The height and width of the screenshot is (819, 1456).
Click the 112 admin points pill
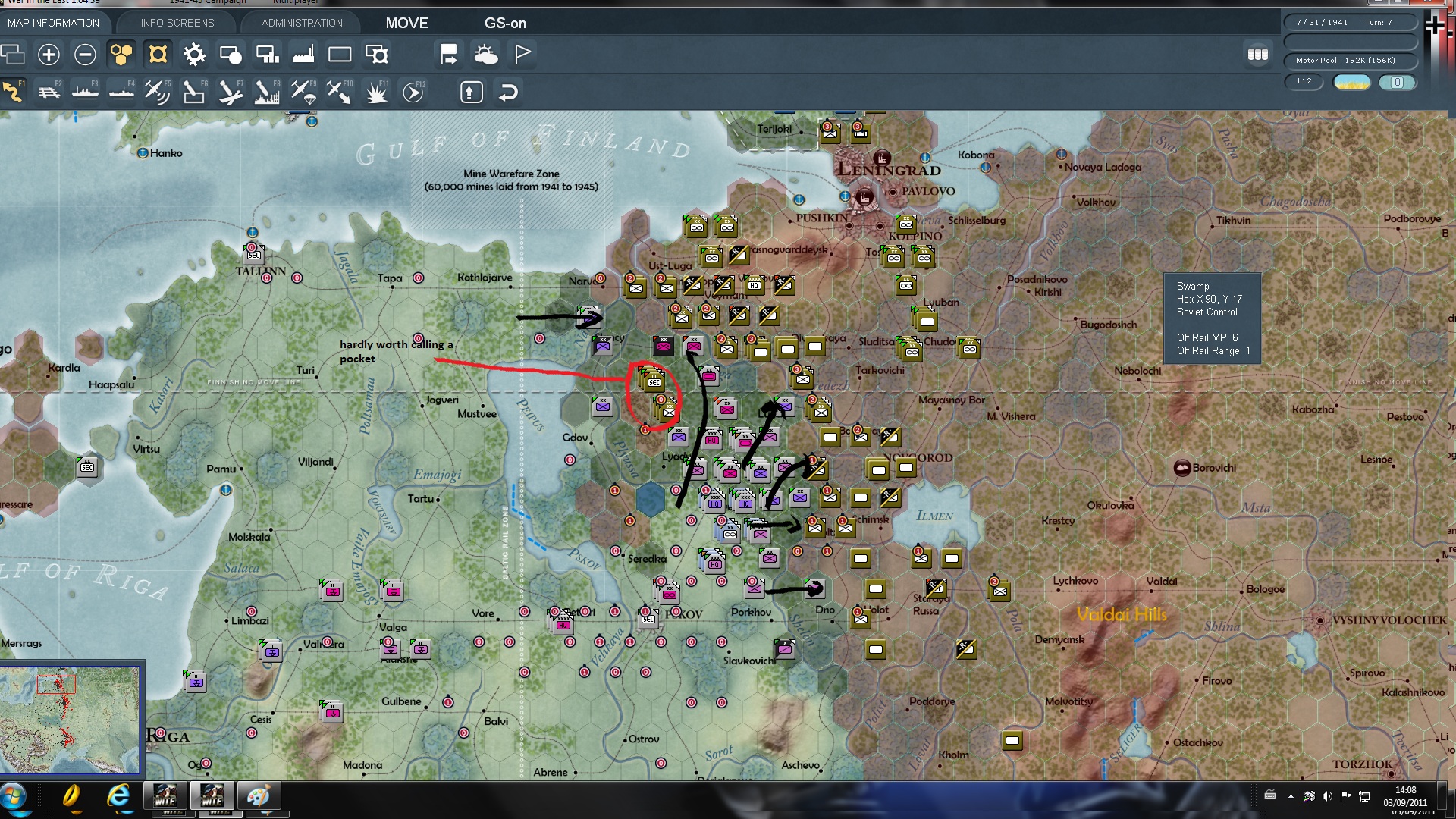tap(1304, 81)
